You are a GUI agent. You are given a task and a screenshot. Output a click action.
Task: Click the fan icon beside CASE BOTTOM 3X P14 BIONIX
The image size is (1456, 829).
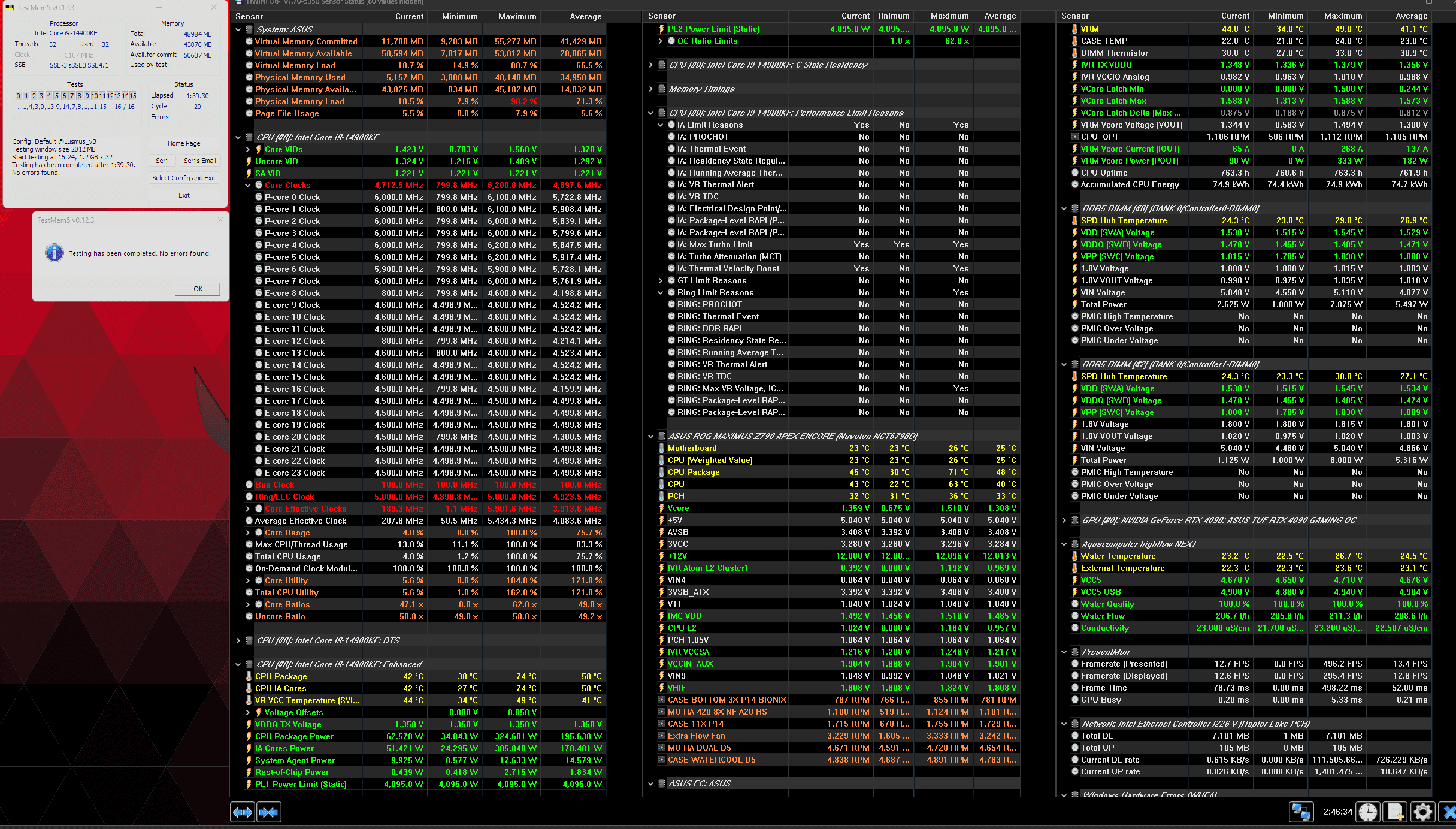click(662, 700)
